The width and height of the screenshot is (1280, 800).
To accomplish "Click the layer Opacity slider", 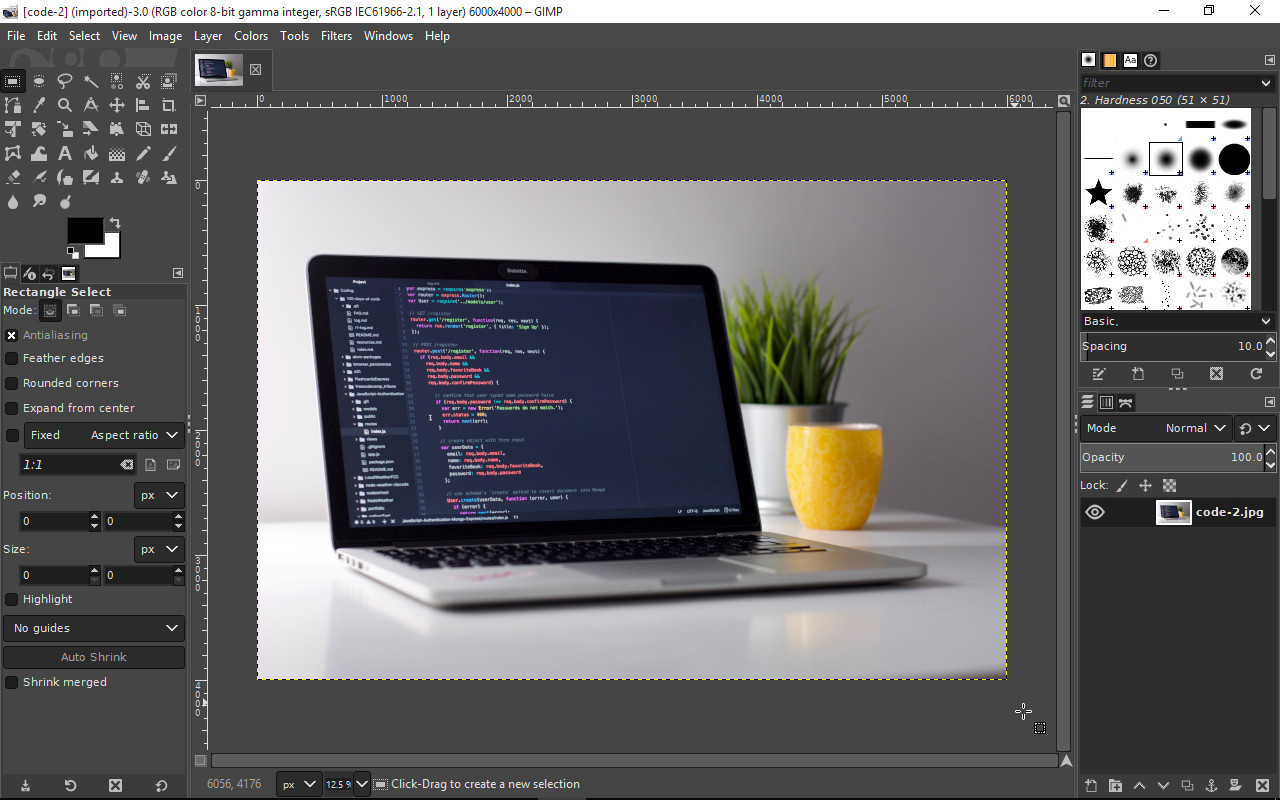I will tap(1170, 457).
